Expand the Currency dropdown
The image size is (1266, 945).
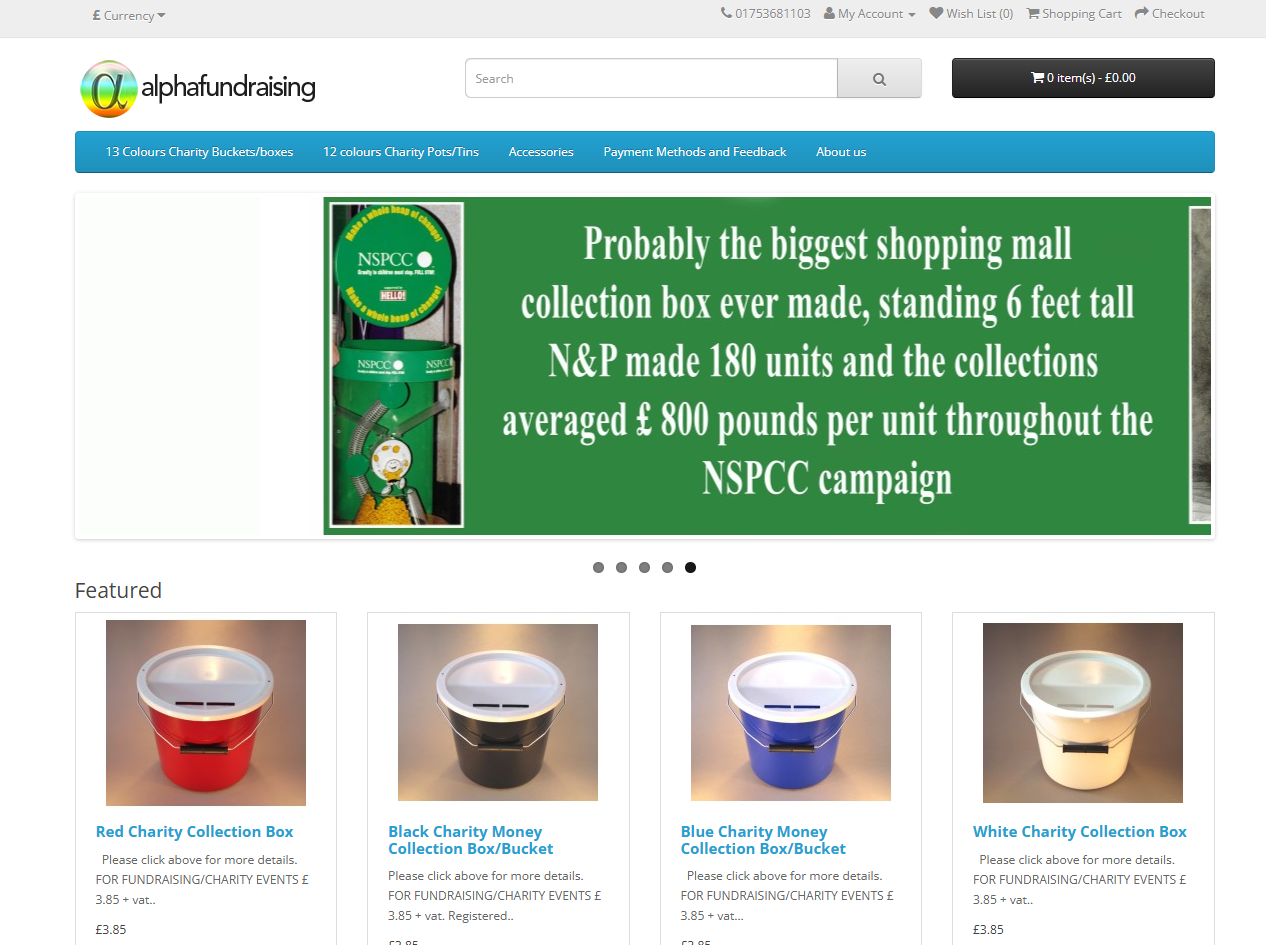coord(129,15)
